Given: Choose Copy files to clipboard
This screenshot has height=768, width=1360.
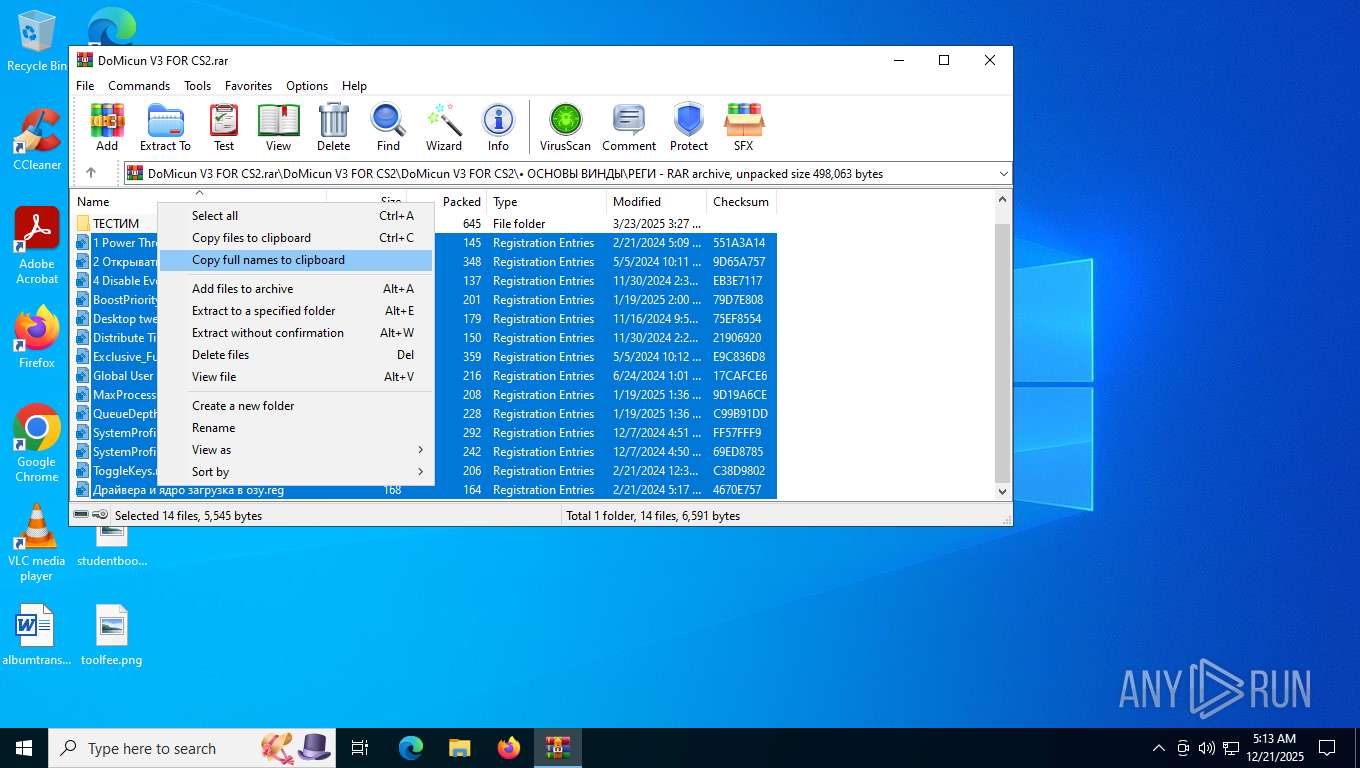Looking at the screenshot, I should coord(296,238).
